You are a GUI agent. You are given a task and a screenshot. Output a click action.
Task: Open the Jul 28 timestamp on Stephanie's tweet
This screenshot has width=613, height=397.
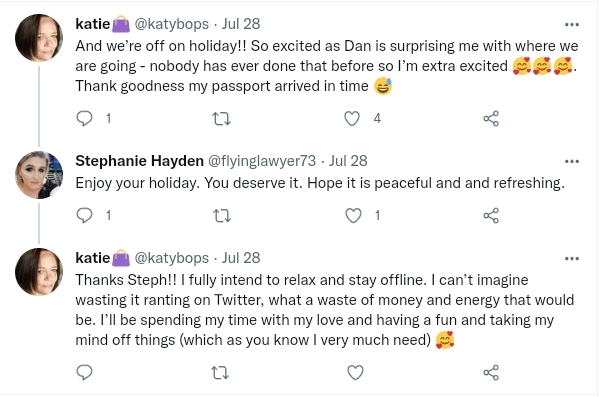(348, 161)
